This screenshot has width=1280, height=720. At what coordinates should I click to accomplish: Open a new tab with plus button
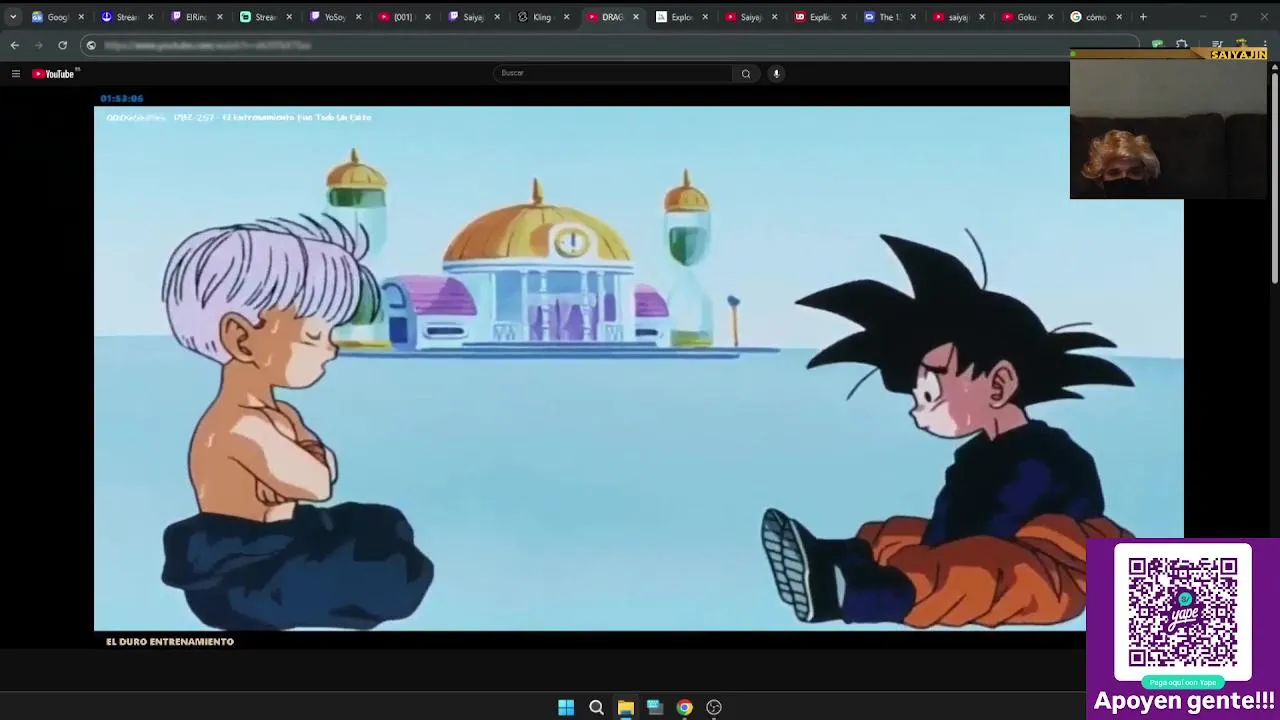[1143, 17]
